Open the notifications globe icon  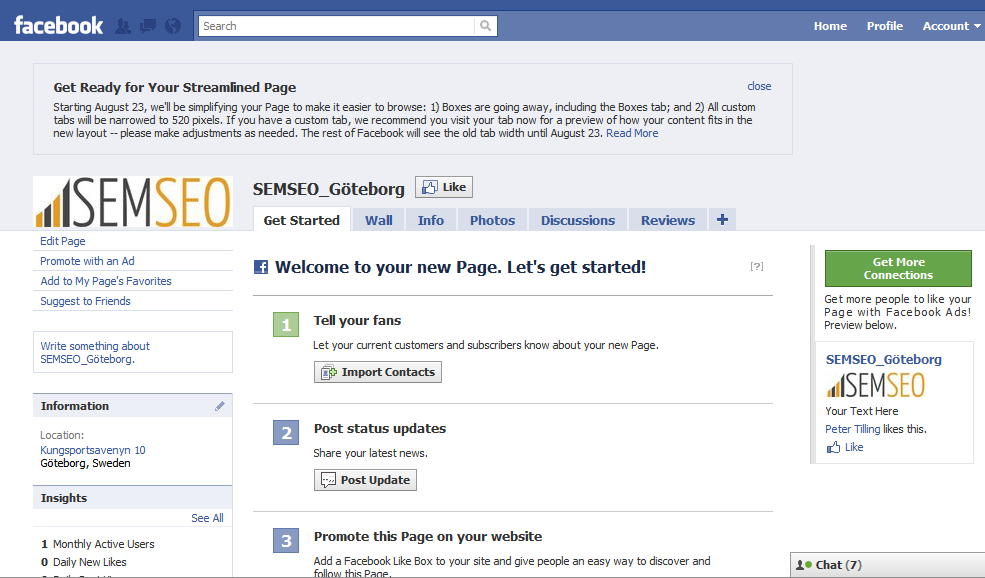tap(173, 26)
